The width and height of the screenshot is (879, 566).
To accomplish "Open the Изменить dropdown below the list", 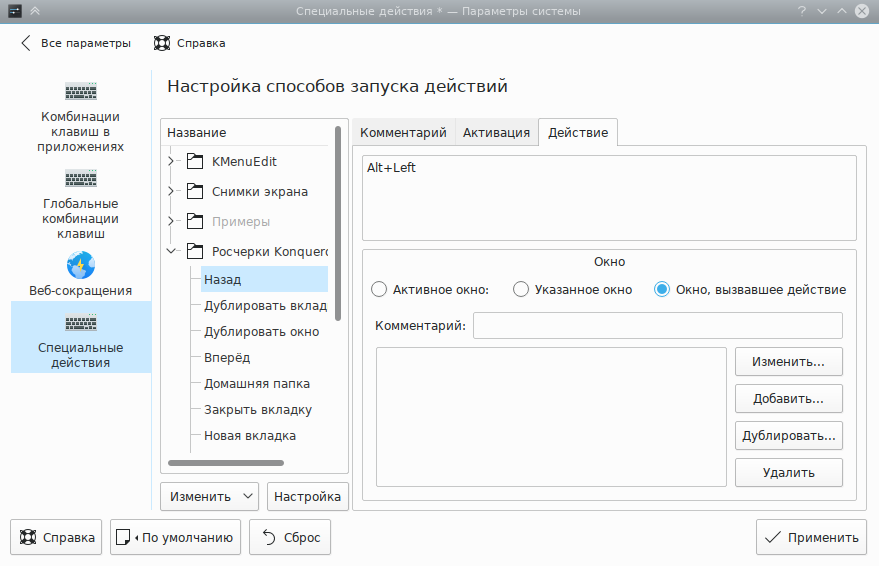I will [209, 496].
